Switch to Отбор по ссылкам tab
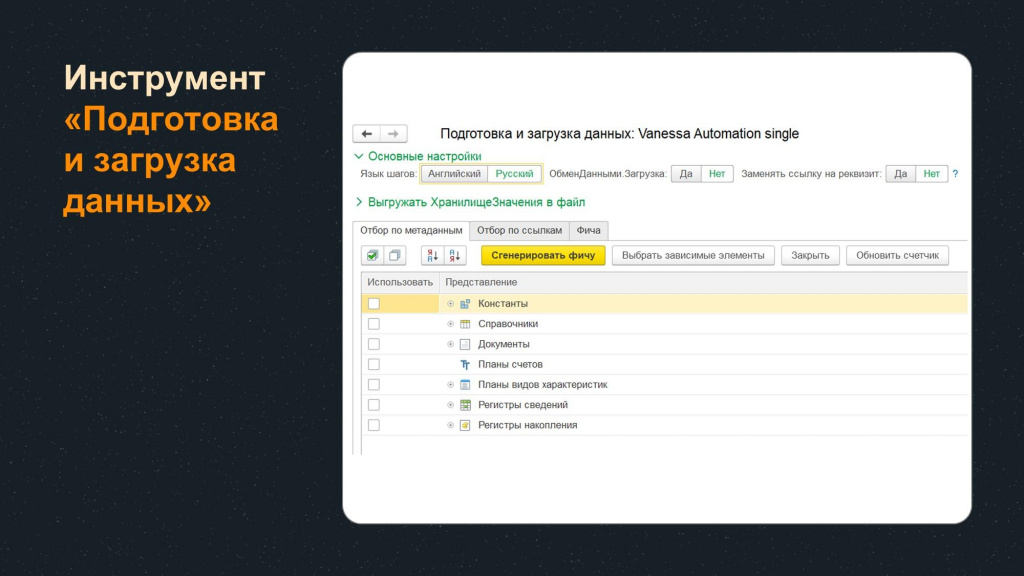1024x576 pixels. point(519,231)
